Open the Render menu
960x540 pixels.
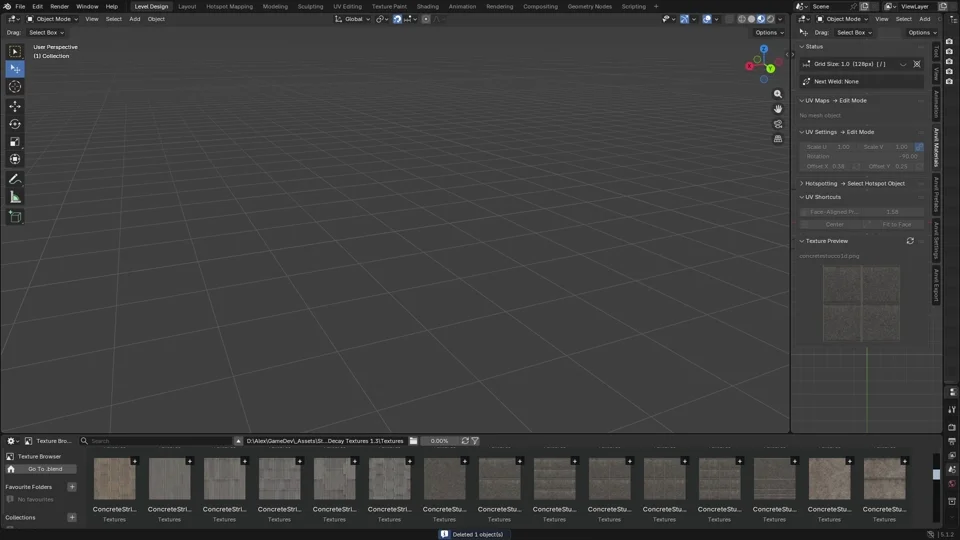coord(59,6)
